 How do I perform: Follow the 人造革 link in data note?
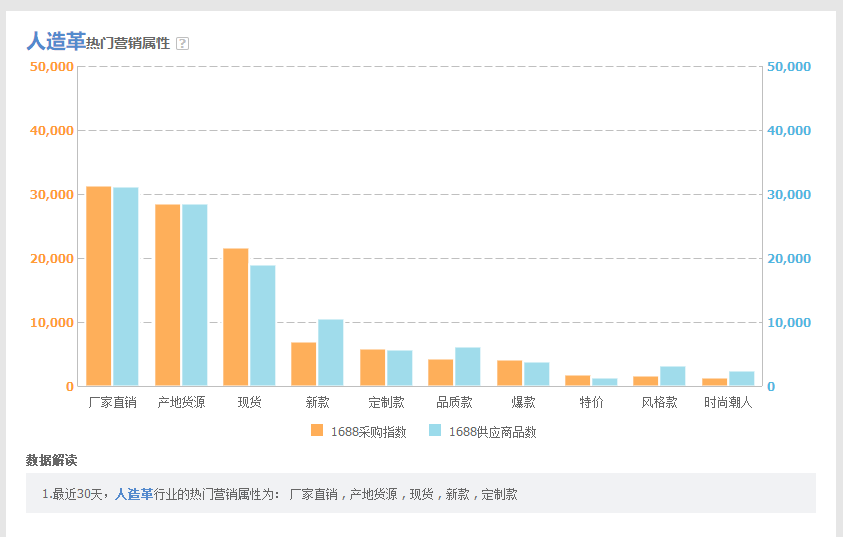pos(134,494)
